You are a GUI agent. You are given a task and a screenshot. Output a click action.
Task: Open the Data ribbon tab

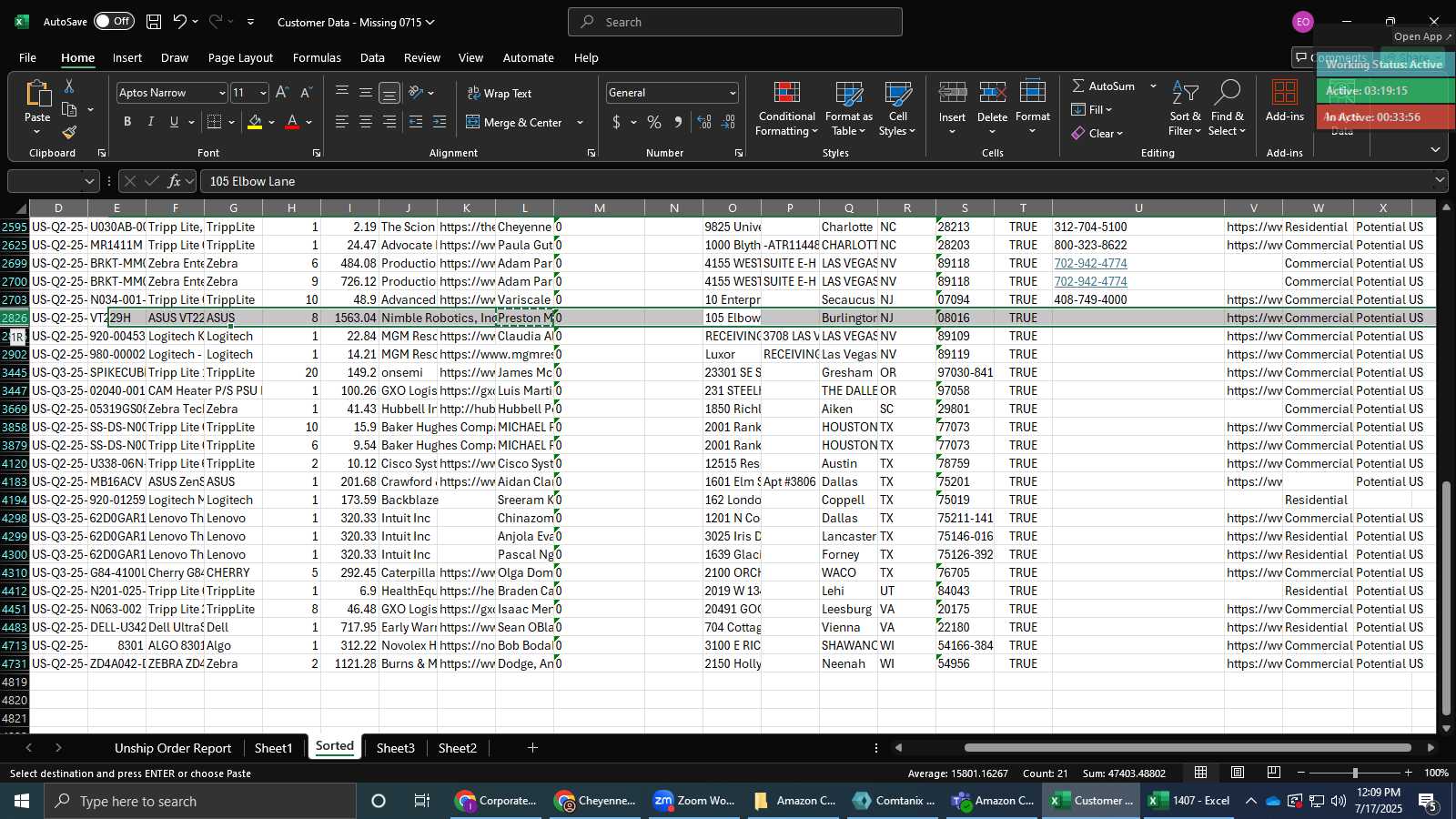(372, 57)
